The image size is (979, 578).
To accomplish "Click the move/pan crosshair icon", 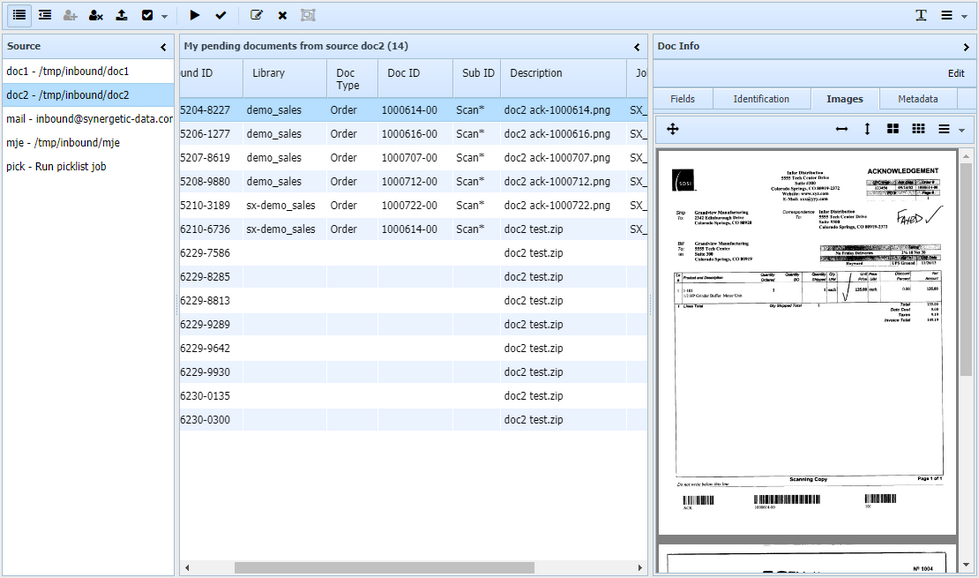I will coord(673,129).
